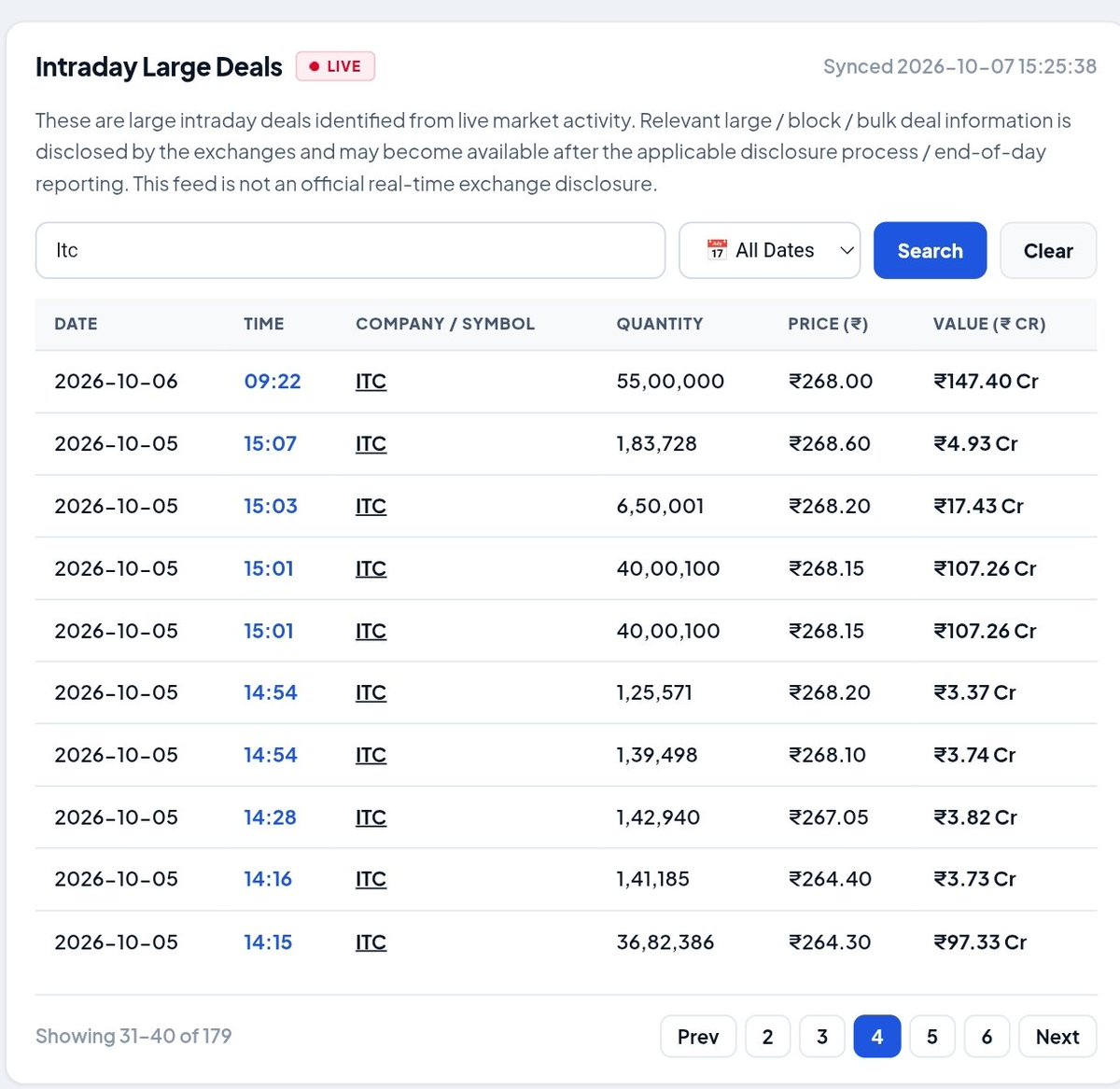1120x1089 pixels.
Task: Select the quantity cell 55,00,000
Action: (x=670, y=381)
